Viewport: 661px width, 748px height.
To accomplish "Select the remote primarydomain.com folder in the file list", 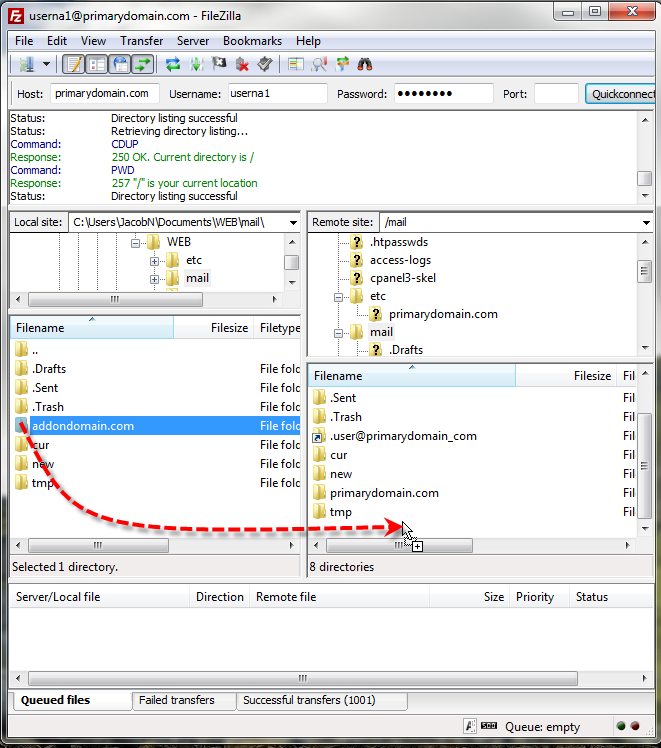I will click(472, 493).
